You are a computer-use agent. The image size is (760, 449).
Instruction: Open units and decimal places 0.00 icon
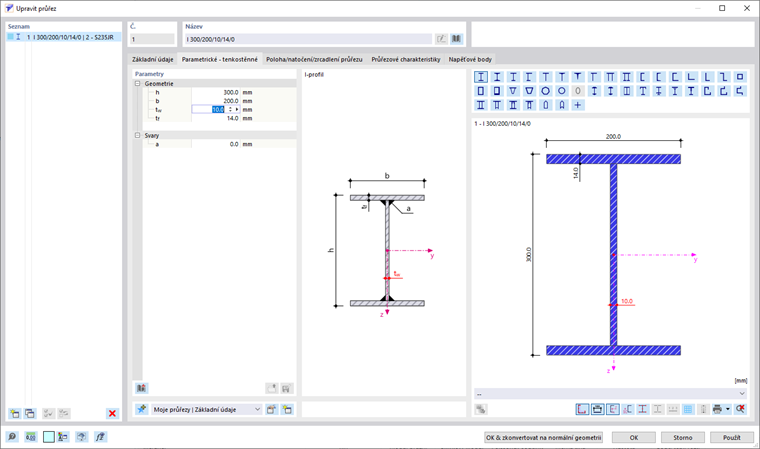[x=31, y=437]
